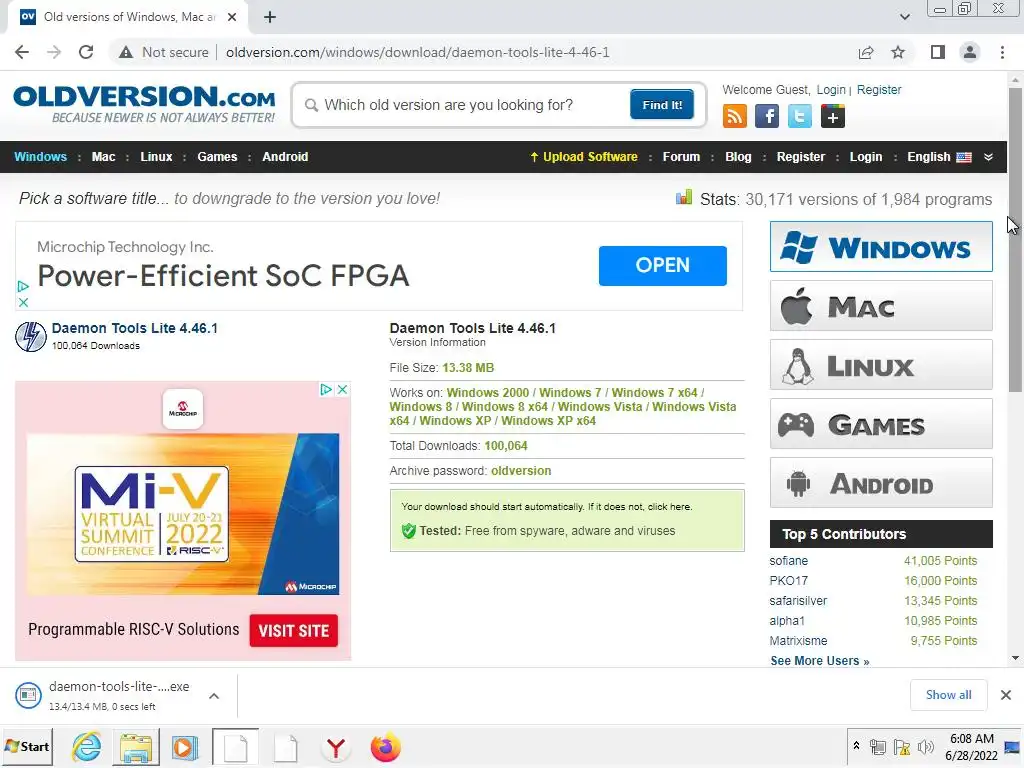The height and width of the screenshot is (768, 1024).
Task: Open the Windows Start button
Action: pyautogui.click(x=27, y=746)
